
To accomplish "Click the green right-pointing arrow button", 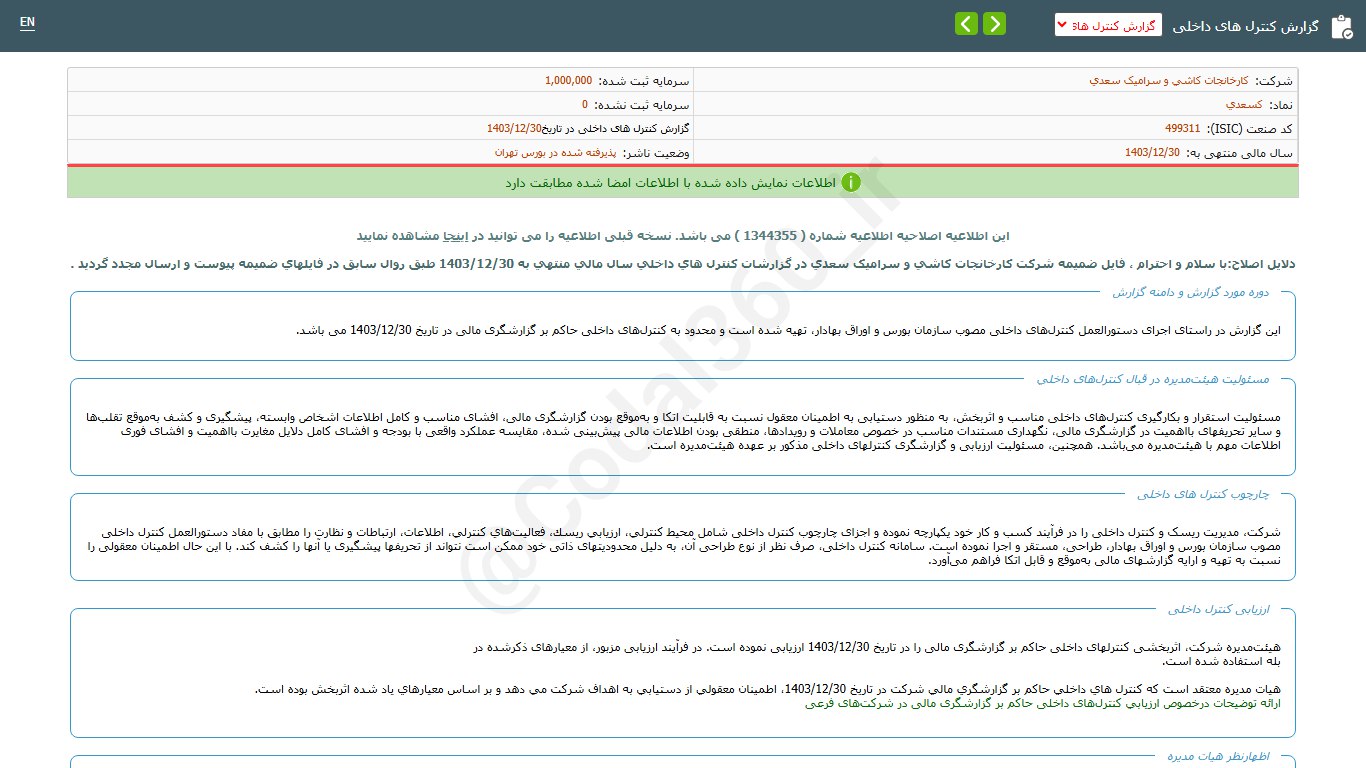I will pos(994,24).
